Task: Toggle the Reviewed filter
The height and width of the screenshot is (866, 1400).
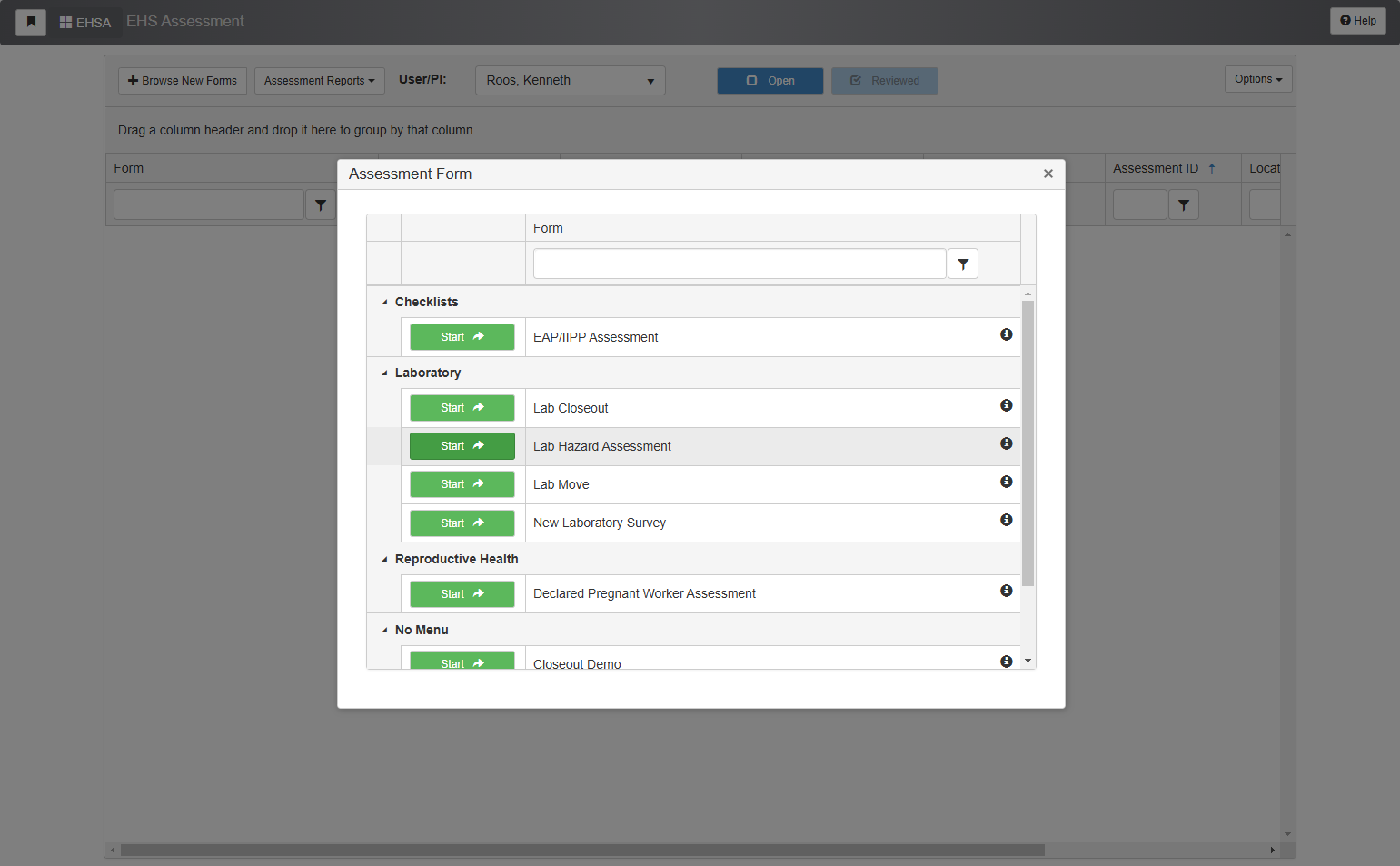Action: 885,81
